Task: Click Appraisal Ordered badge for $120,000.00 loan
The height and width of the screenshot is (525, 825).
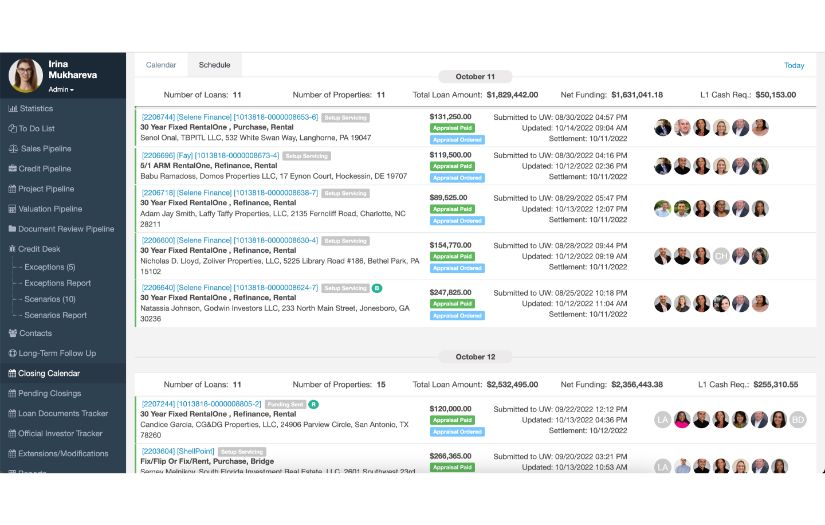Action: (457, 432)
